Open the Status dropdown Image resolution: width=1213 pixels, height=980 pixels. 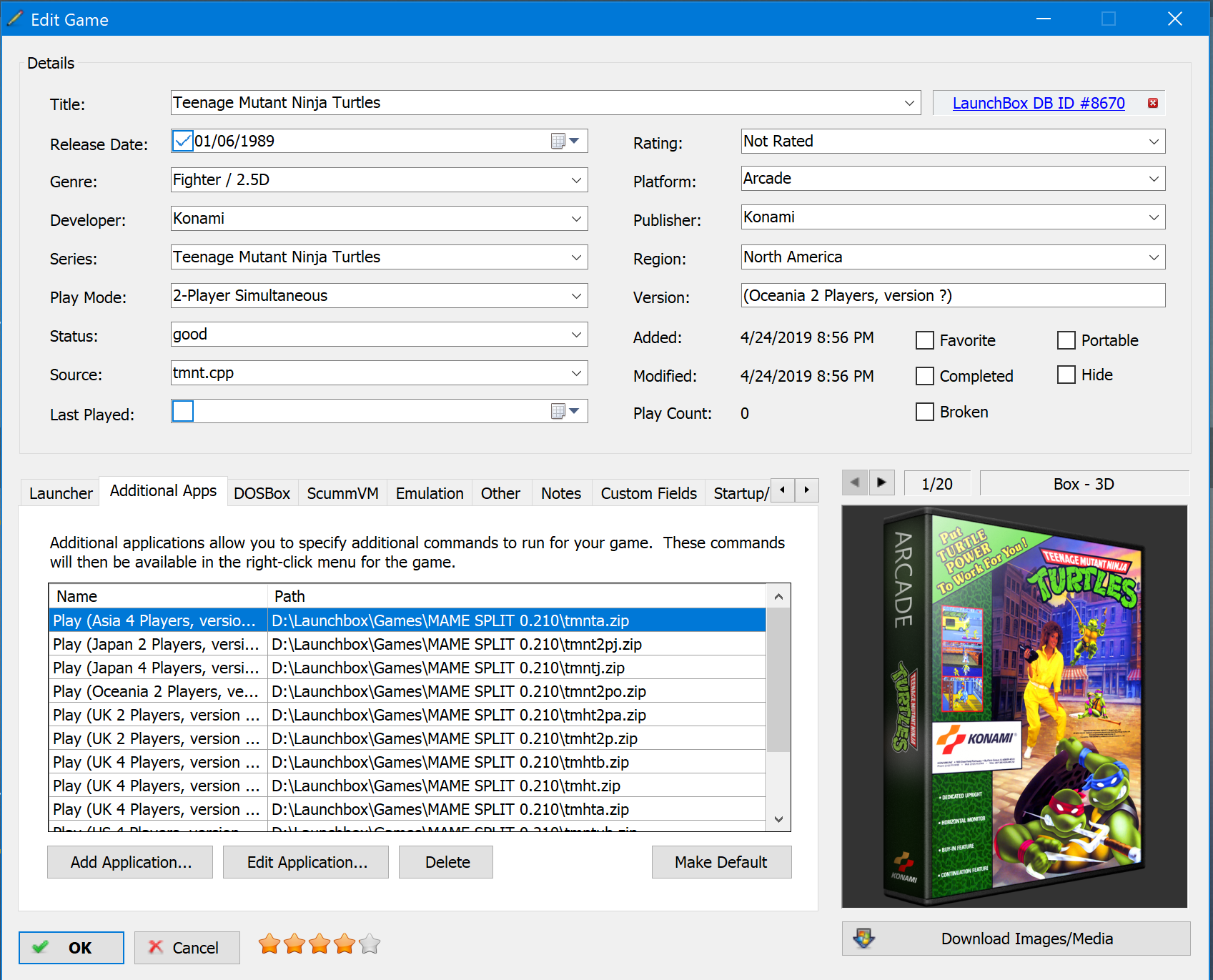[576, 335]
